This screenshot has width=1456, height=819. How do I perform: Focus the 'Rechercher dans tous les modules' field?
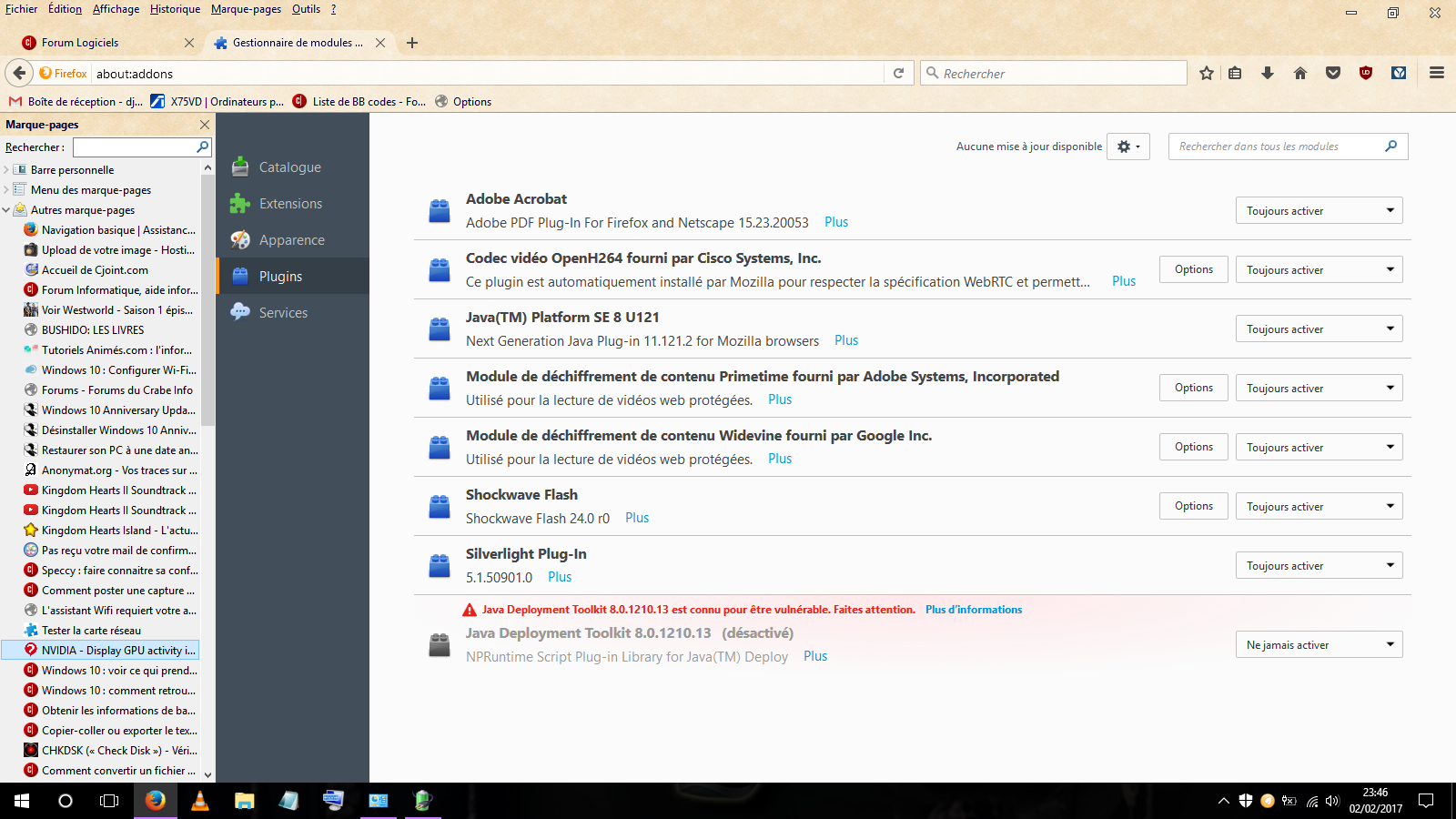pyautogui.click(x=1288, y=147)
